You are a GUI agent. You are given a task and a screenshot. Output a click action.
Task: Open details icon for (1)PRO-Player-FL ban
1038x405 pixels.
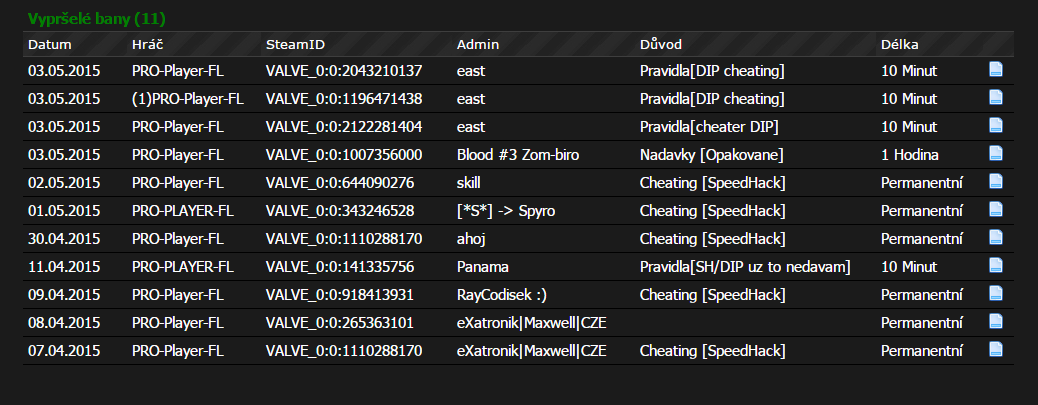(996, 97)
